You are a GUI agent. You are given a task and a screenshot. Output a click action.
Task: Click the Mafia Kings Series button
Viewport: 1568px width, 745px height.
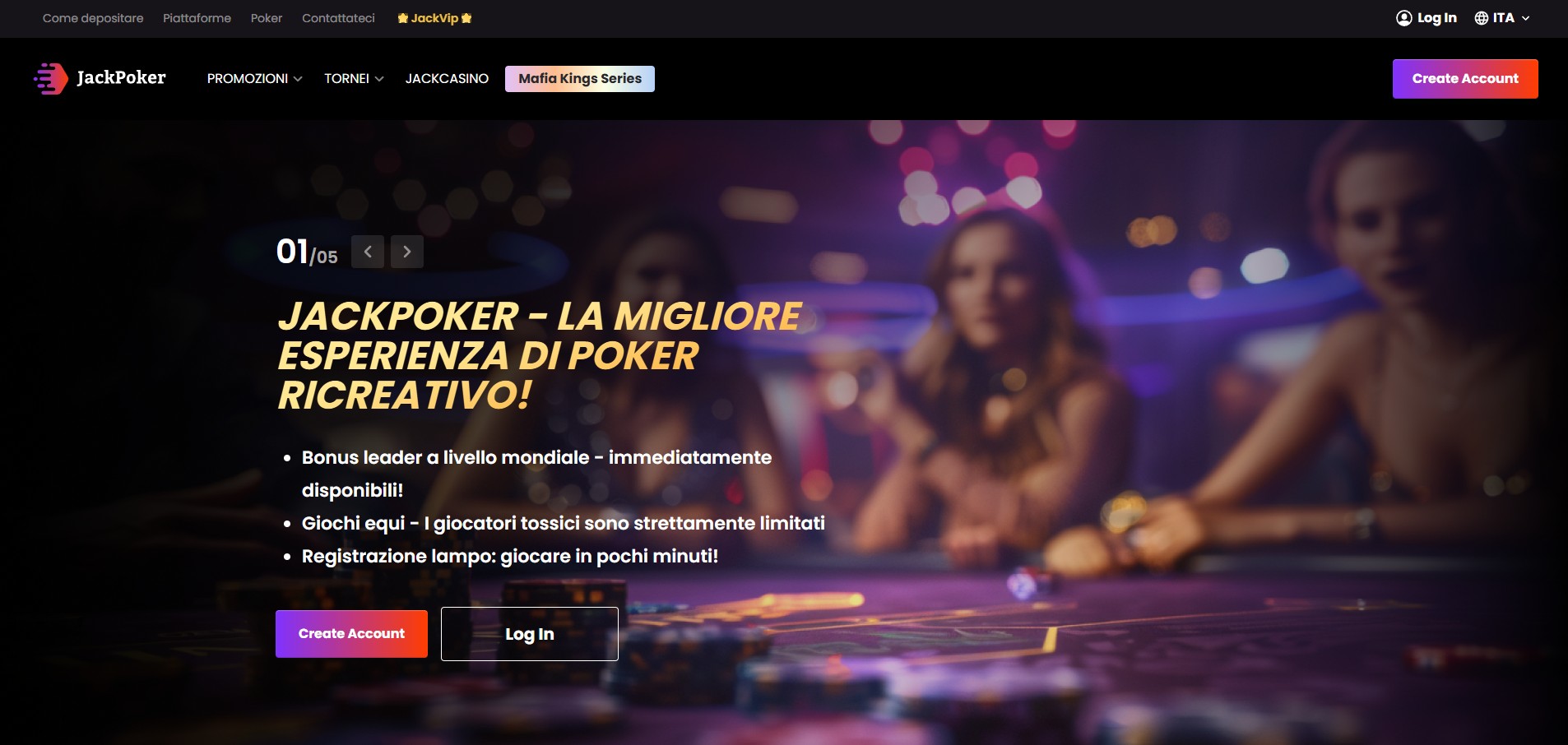pyautogui.click(x=580, y=79)
